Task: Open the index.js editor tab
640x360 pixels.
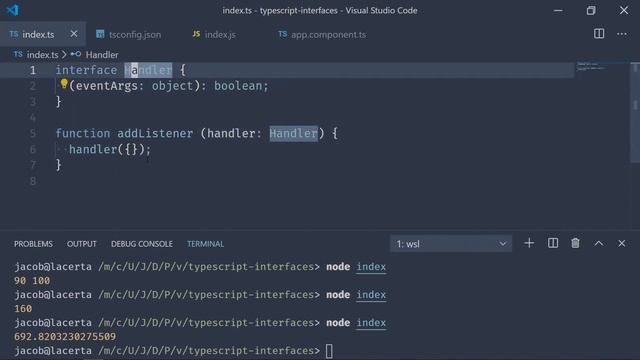Action: point(214,34)
